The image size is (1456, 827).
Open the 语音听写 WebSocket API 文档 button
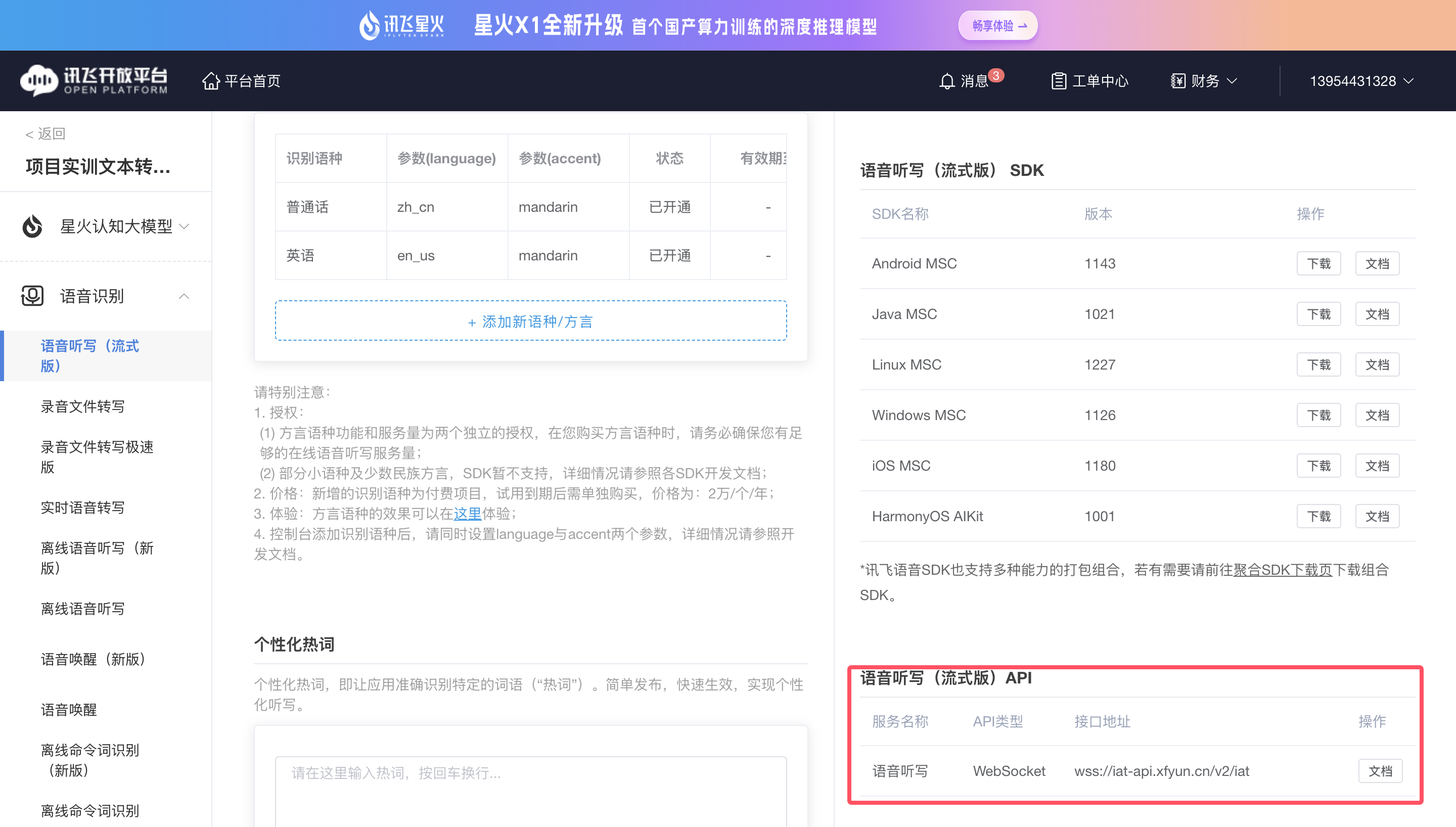click(1380, 771)
